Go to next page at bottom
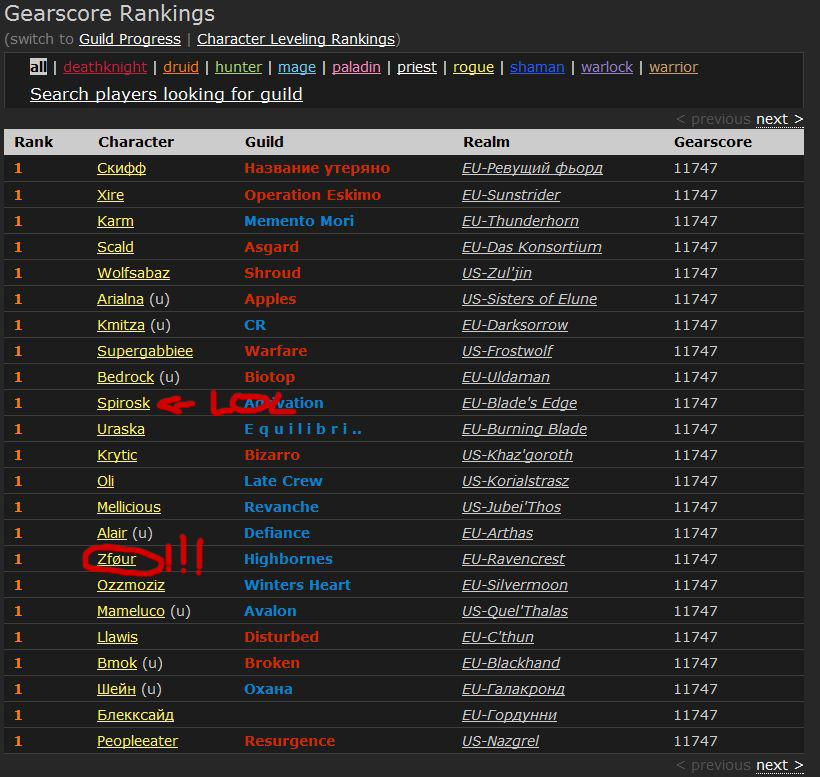 click(778, 765)
